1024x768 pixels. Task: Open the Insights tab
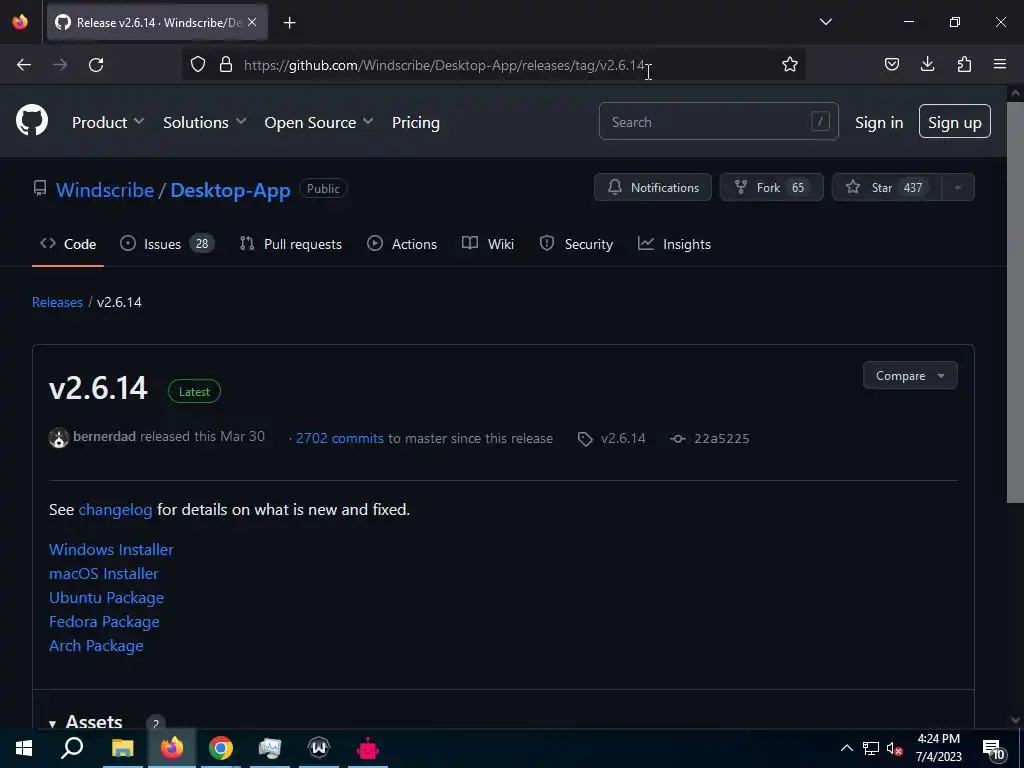(x=674, y=244)
